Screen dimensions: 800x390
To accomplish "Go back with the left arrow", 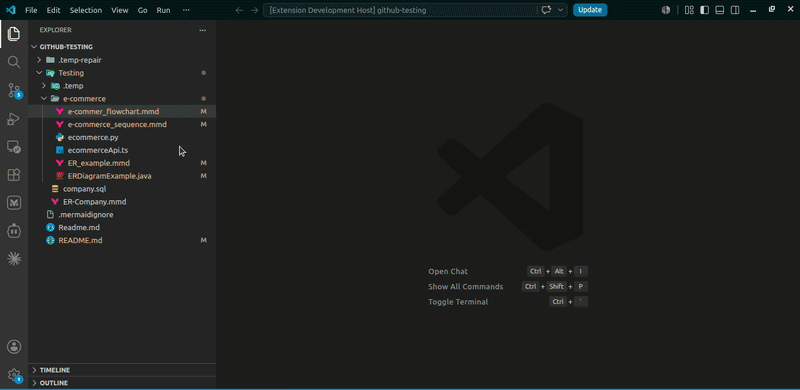I will pyautogui.click(x=239, y=10).
